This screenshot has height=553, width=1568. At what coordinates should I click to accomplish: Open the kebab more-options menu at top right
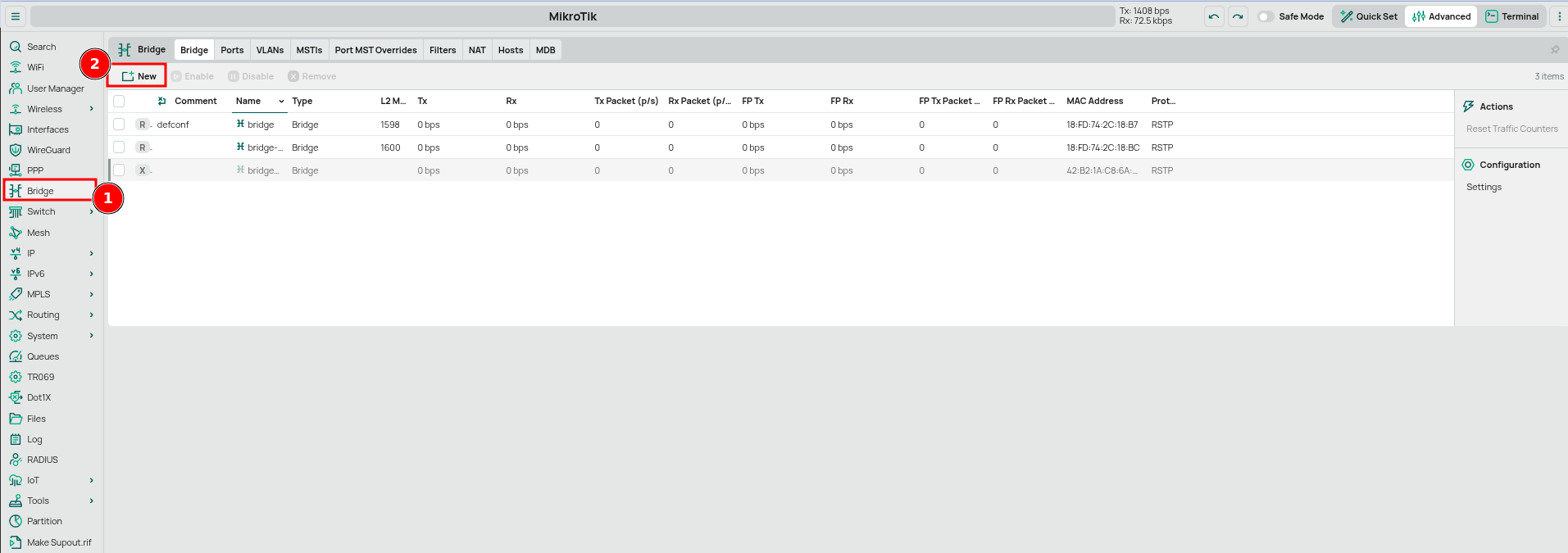(1559, 16)
